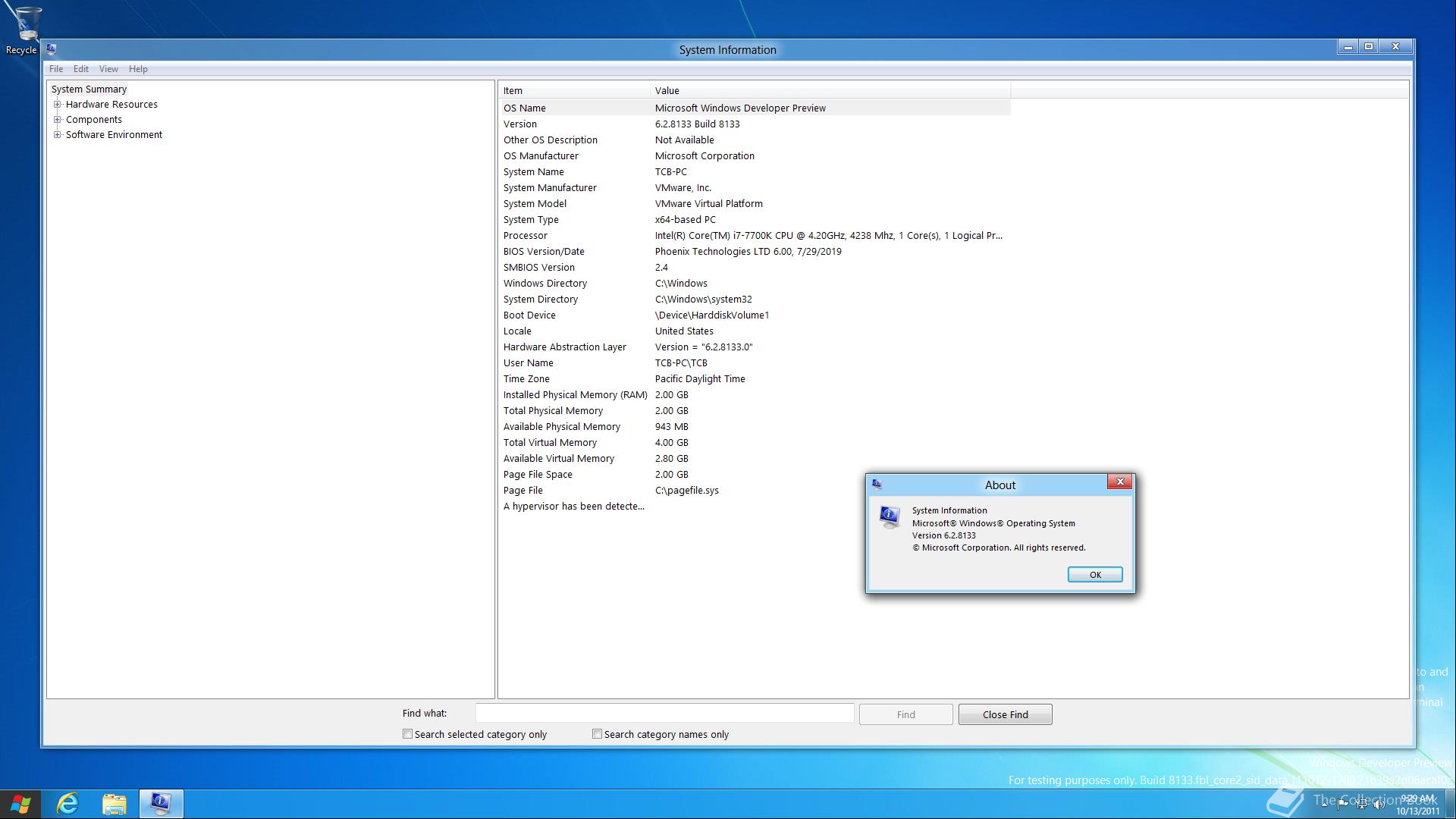This screenshot has width=1456, height=819.
Task: Select the Boot Device row
Action: point(755,315)
